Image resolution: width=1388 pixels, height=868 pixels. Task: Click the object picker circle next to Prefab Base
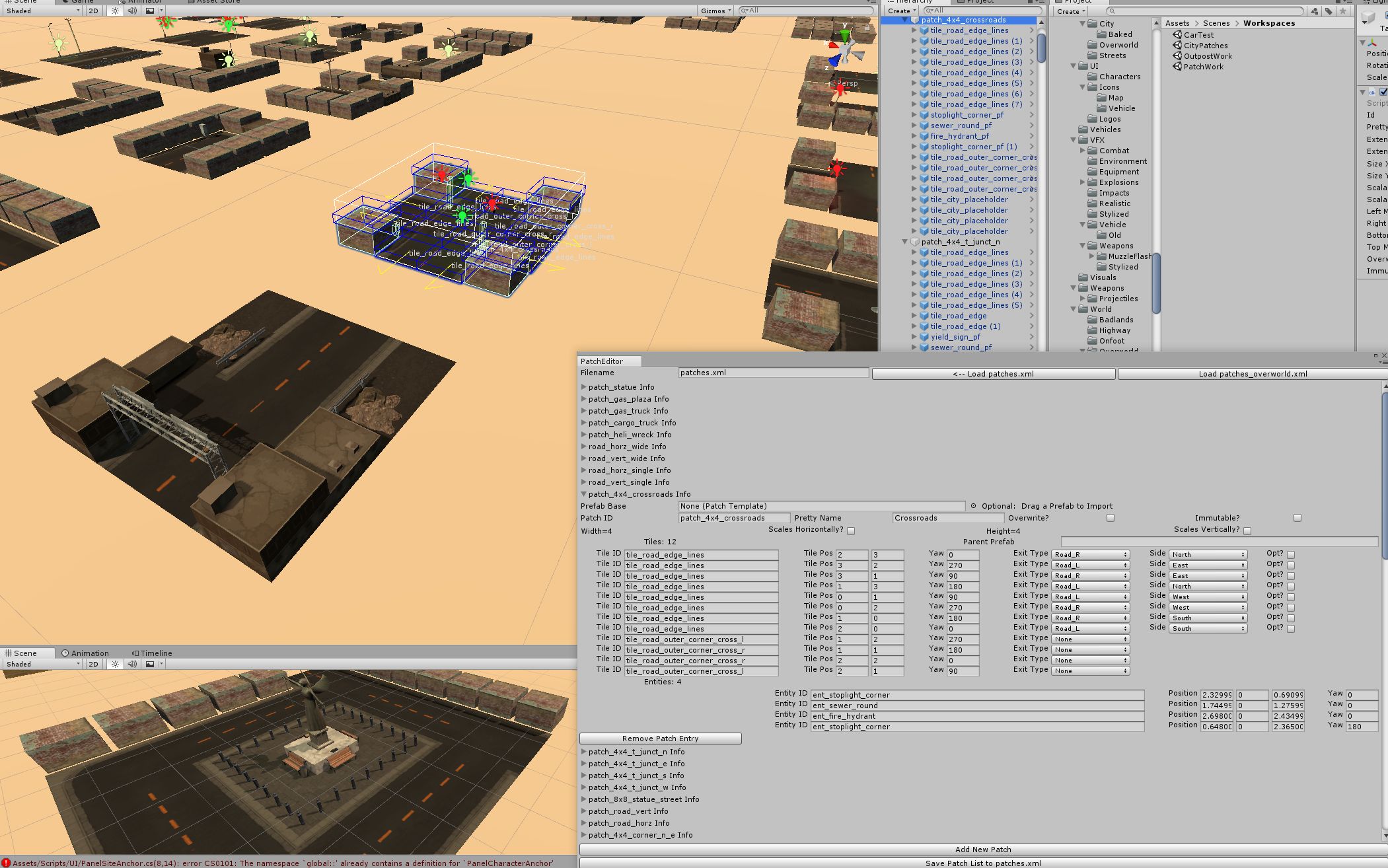pos(973,506)
